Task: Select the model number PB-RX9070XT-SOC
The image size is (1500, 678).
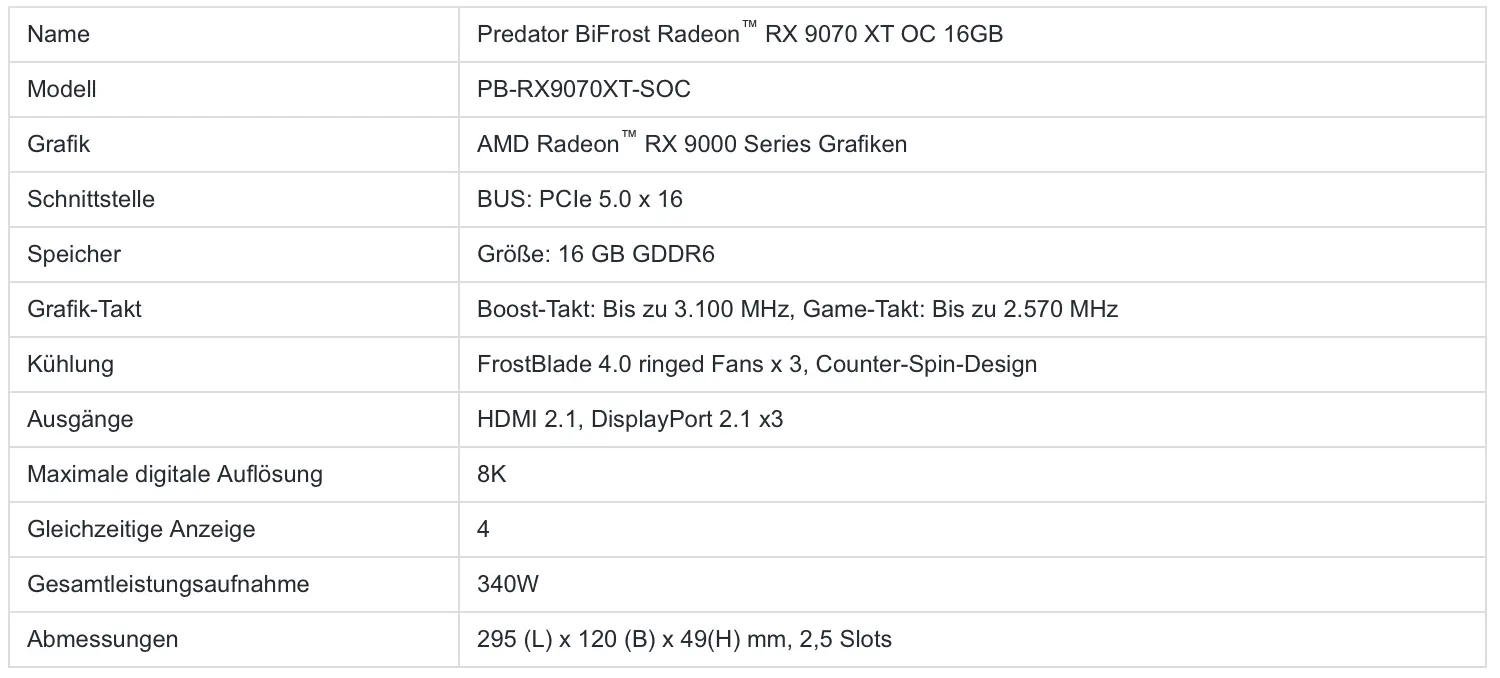Action: coord(584,90)
